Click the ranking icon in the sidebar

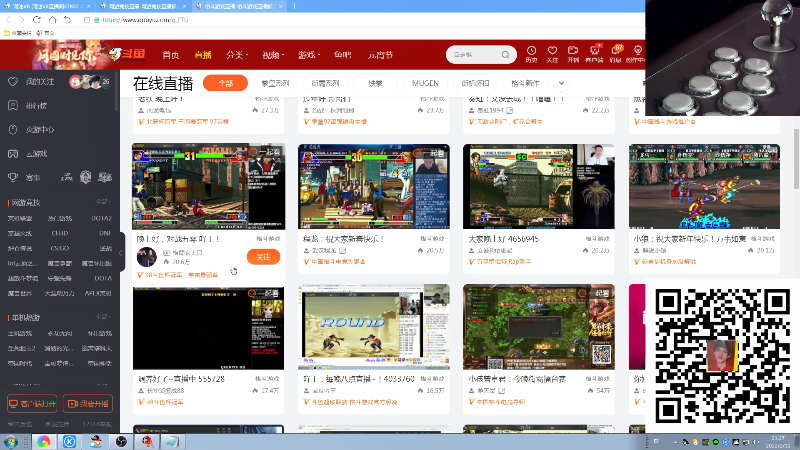13,106
